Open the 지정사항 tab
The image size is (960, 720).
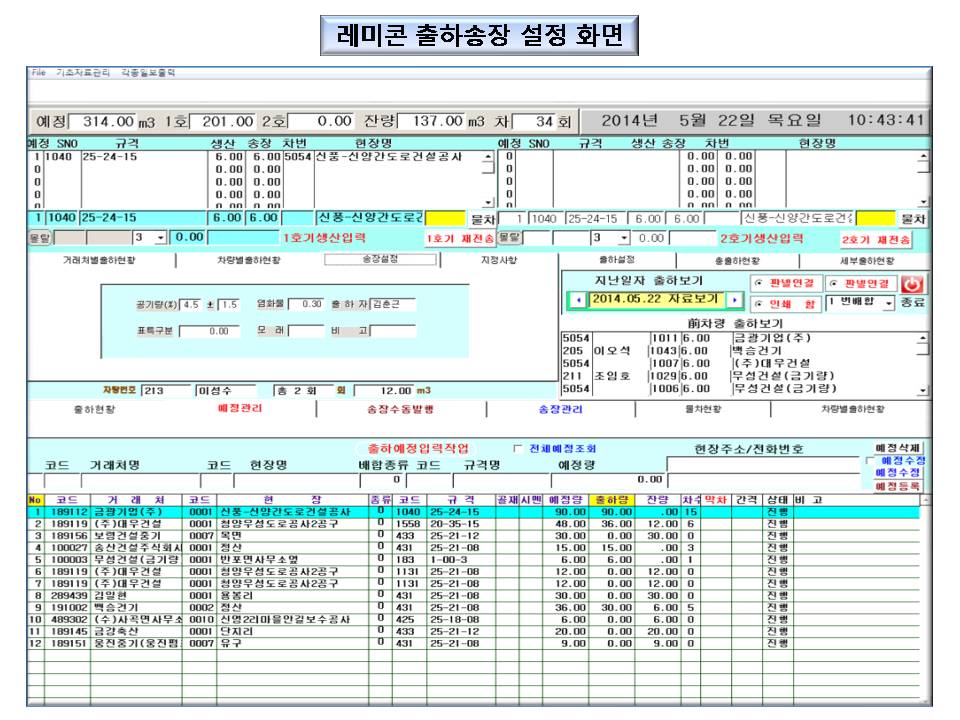pos(498,260)
